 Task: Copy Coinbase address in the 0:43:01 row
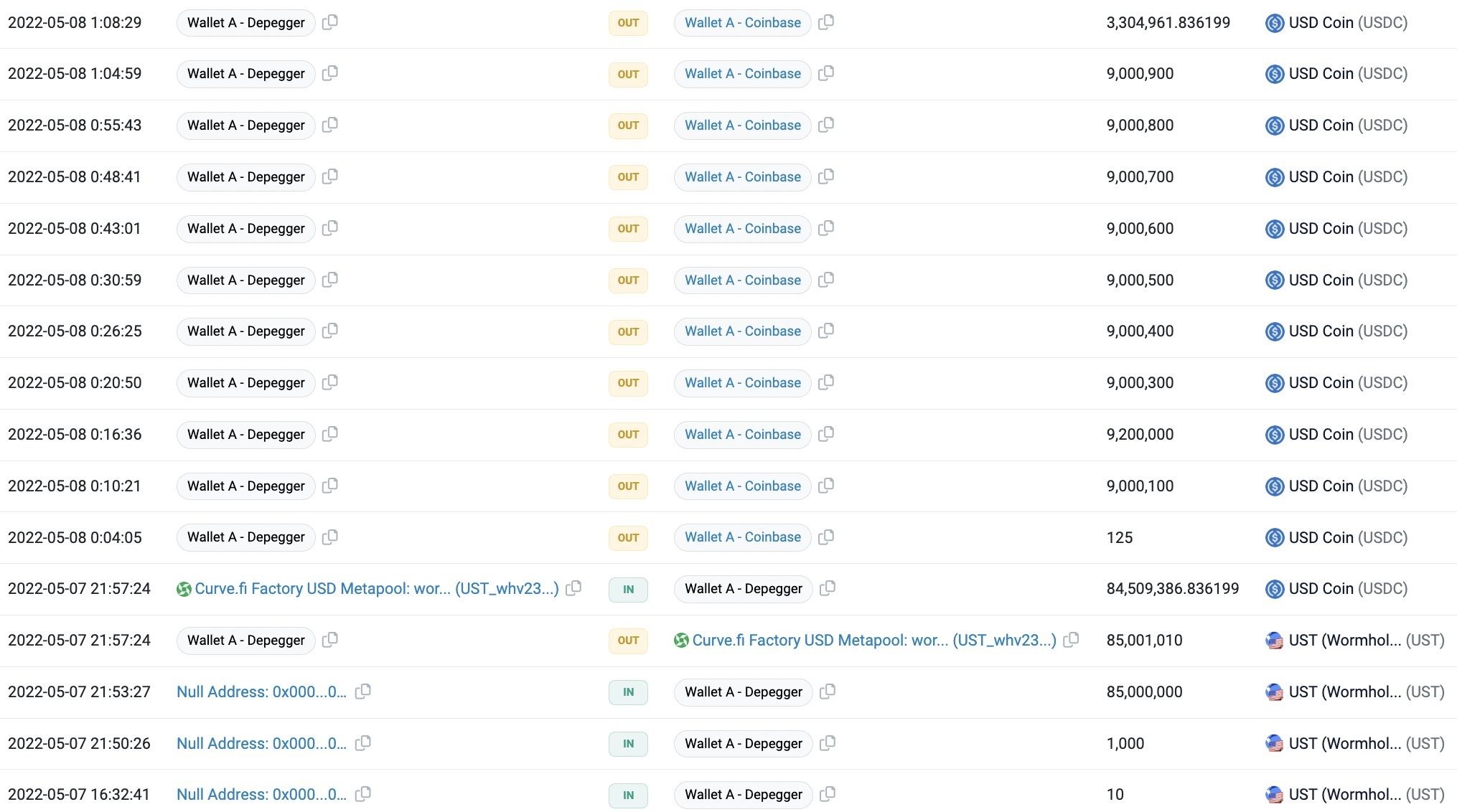pyautogui.click(x=826, y=228)
